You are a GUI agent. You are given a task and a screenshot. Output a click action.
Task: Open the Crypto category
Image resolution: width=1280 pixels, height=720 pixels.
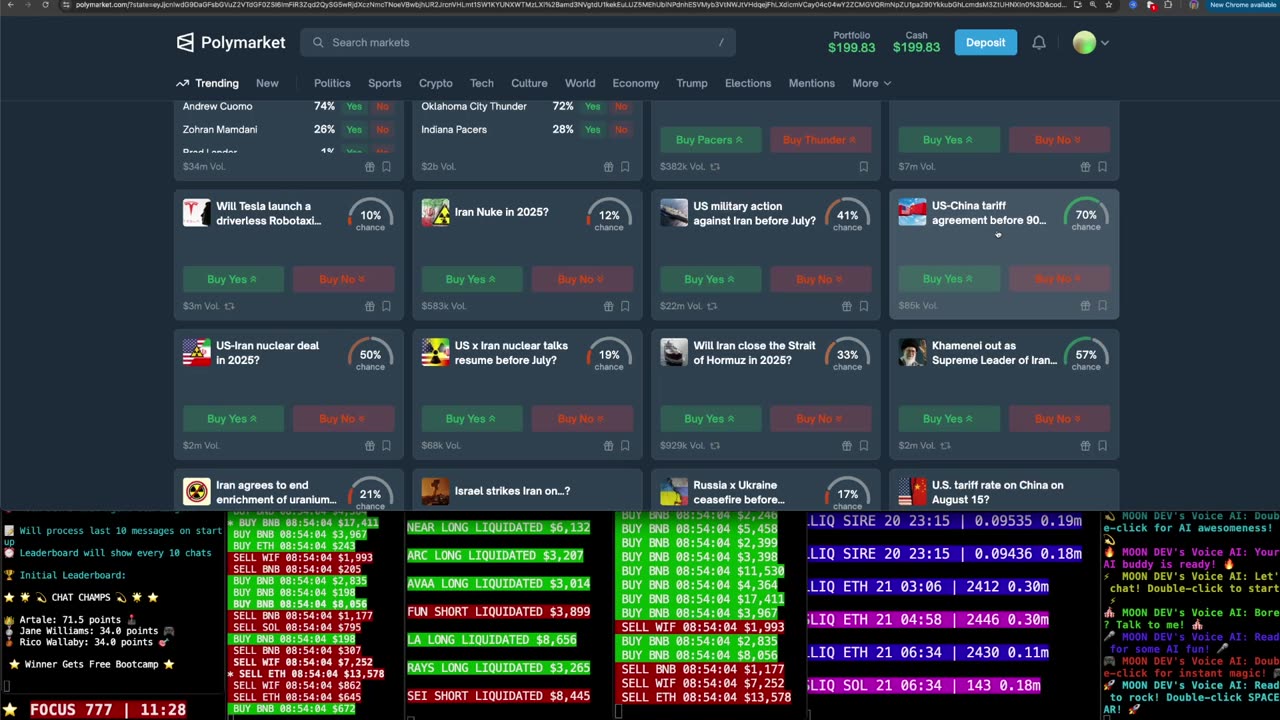tap(435, 83)
